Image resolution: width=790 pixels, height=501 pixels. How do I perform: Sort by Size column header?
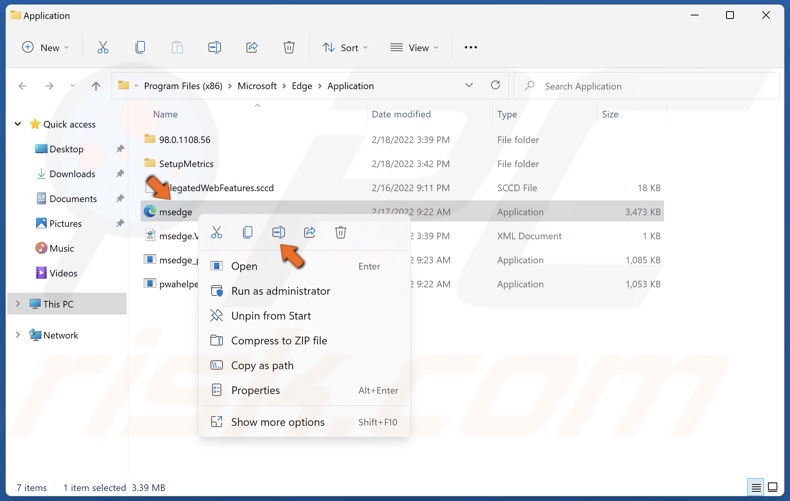(610, 114)
